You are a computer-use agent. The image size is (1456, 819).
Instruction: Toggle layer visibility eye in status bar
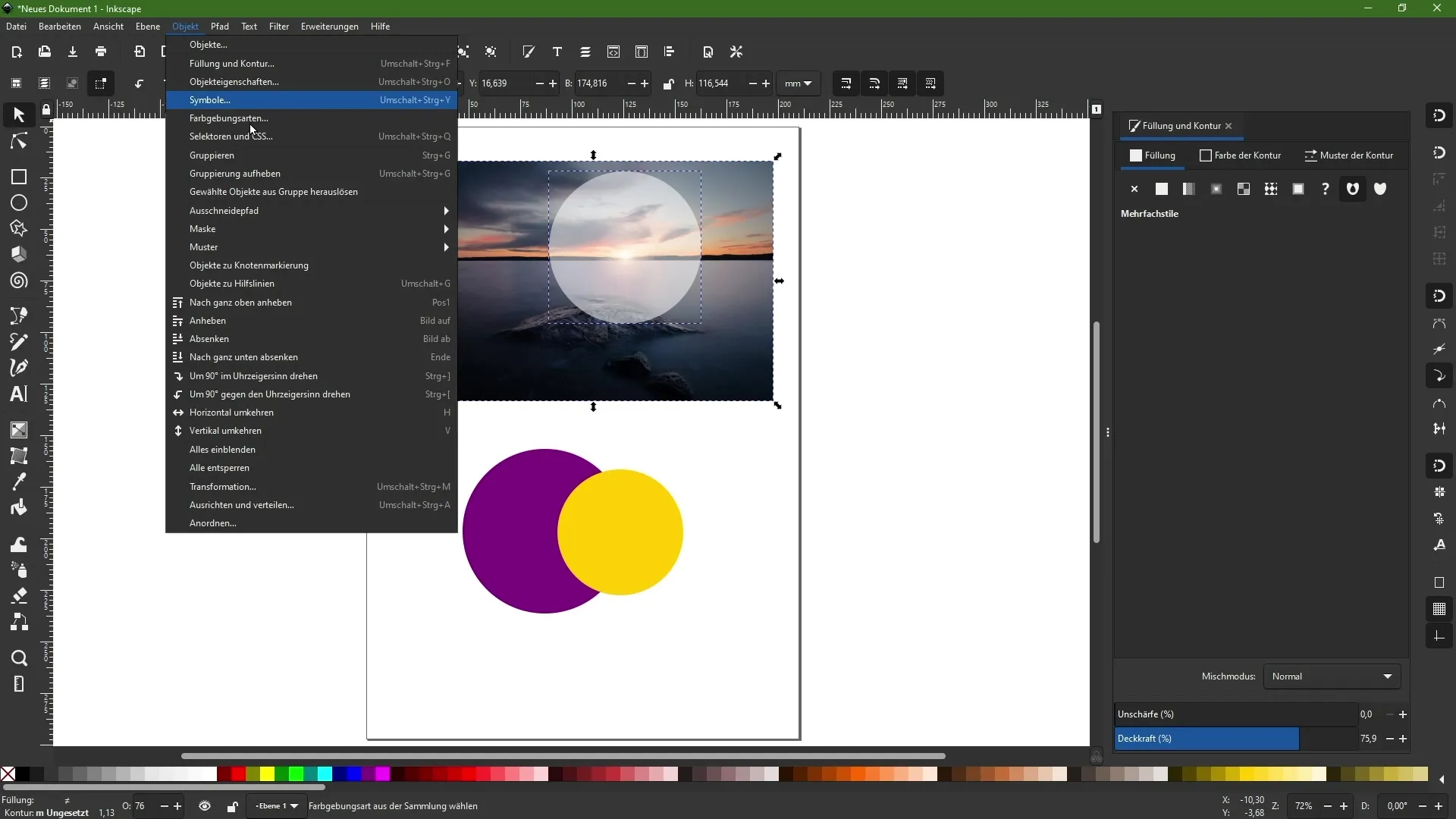click(205, 806)
